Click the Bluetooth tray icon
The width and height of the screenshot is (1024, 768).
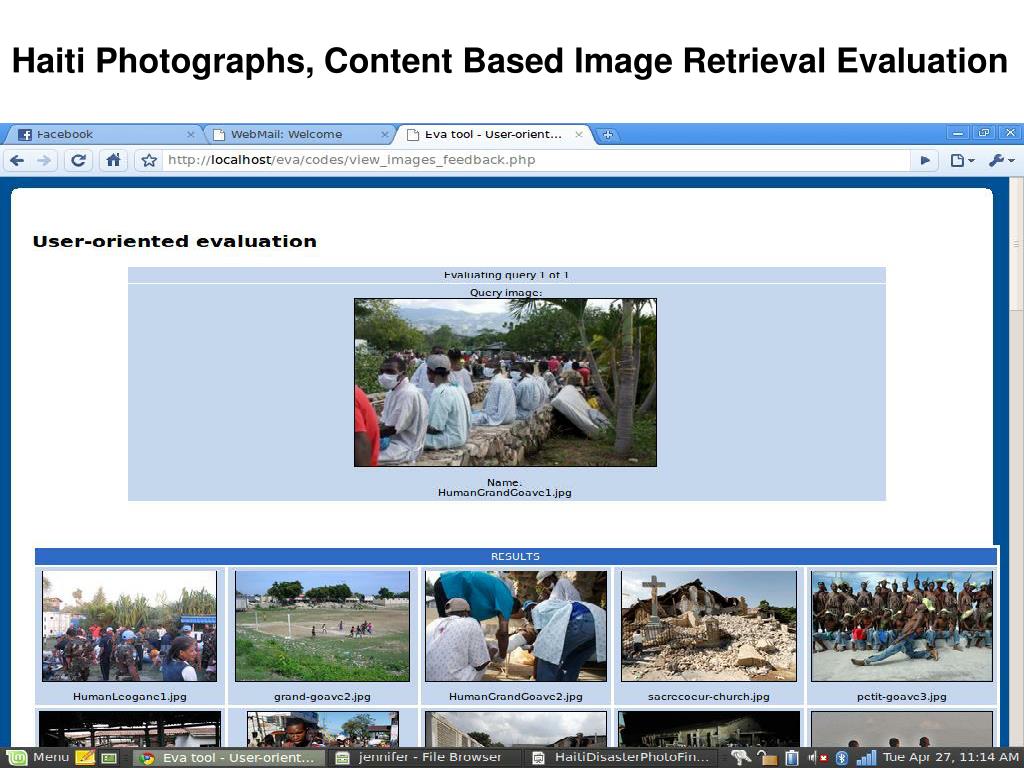pyautogui.click(x=842, y=758)
